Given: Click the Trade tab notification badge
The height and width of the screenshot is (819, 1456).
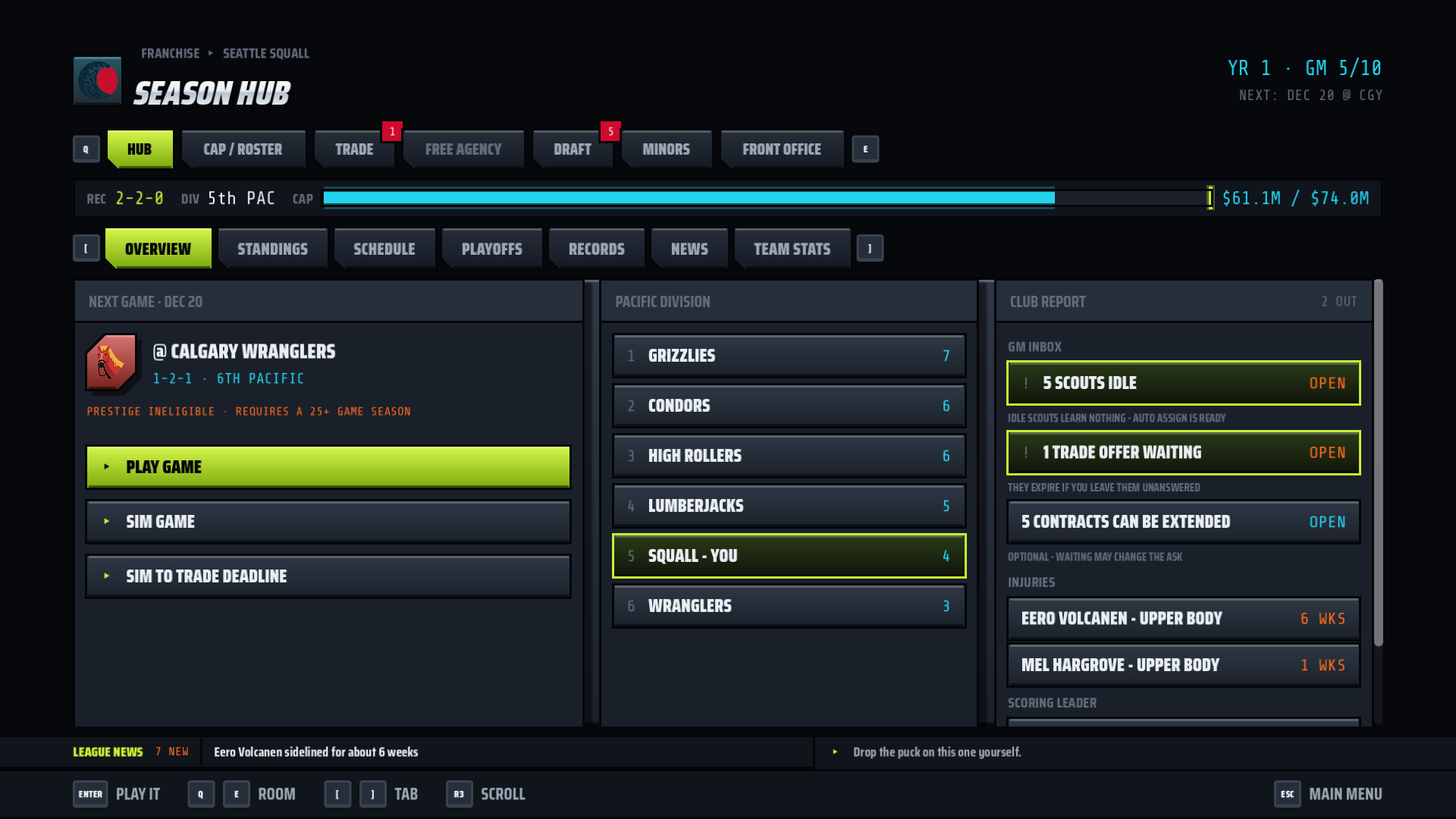Looking at the screenshot, I should [x=392, y=131].
